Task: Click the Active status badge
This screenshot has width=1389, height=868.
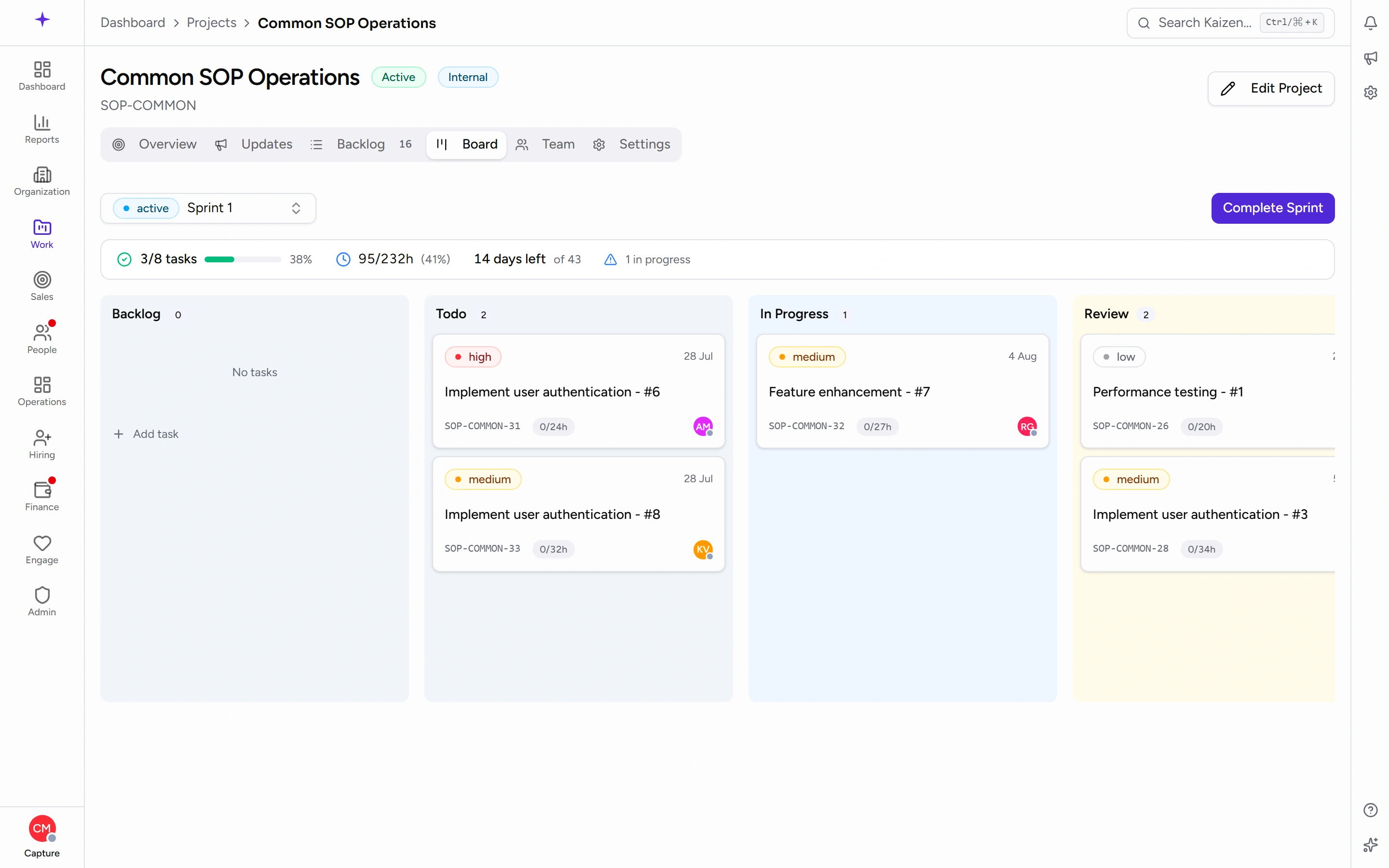Action: [x=398, y=77]
